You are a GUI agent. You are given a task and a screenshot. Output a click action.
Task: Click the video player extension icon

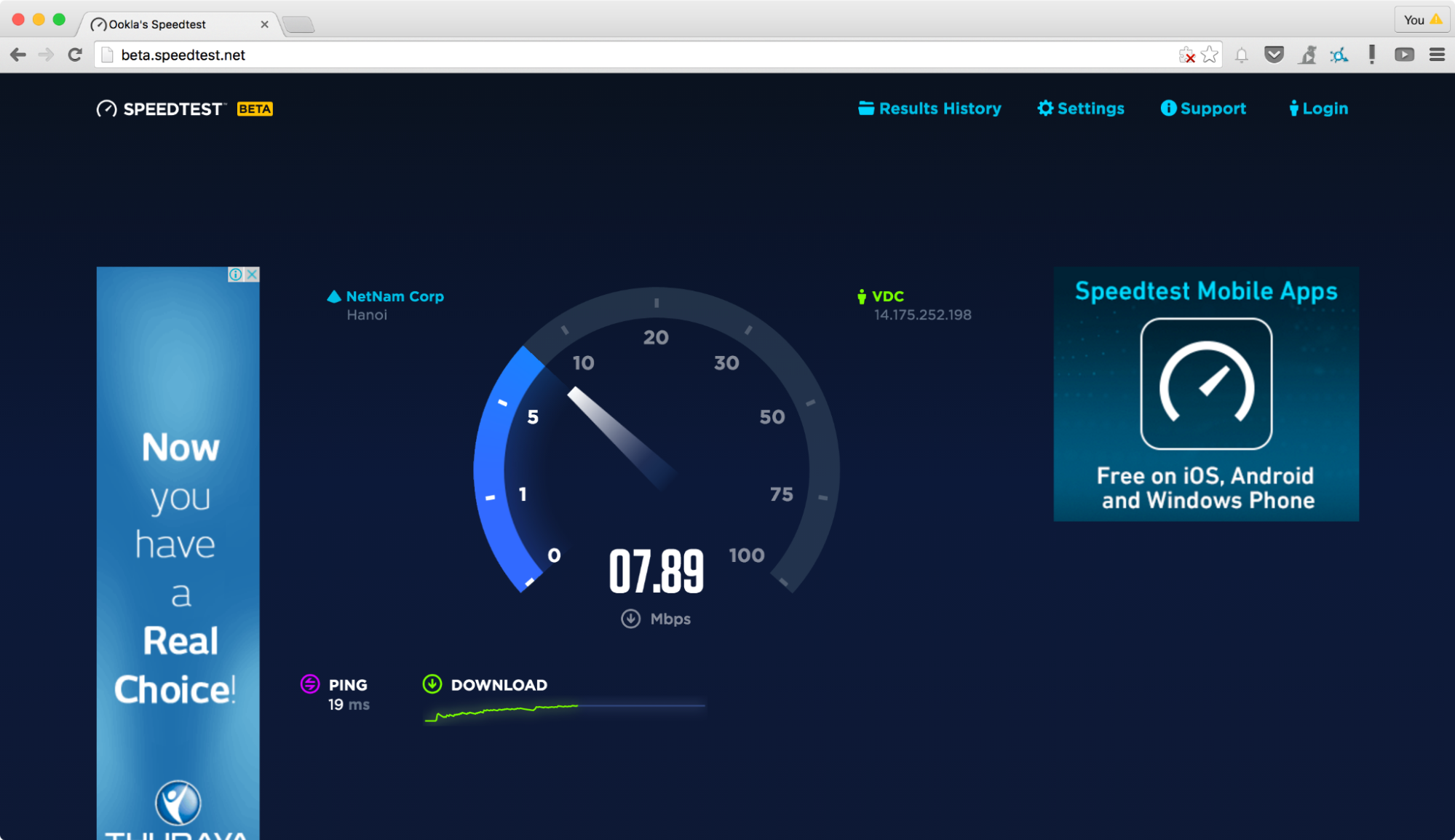pos(1404,55)
